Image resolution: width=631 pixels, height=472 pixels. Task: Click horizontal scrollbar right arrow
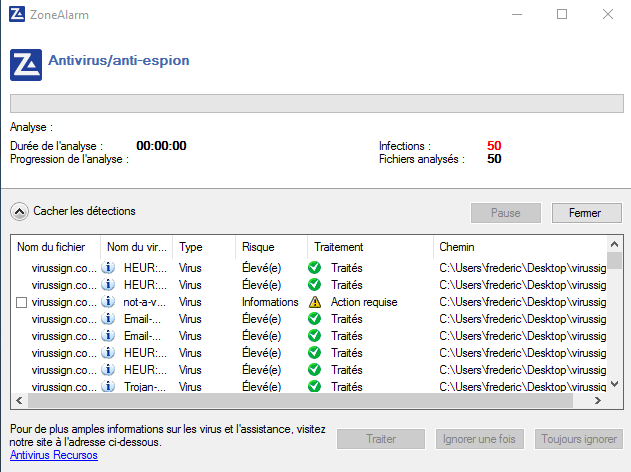point(598,401)
